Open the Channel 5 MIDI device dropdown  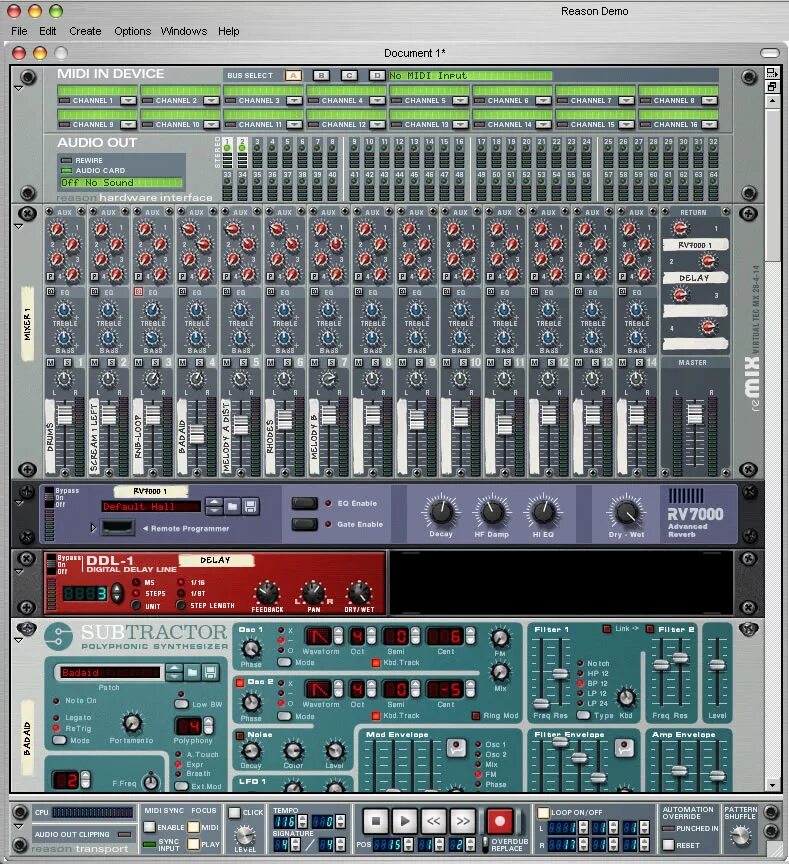click(461, 100)
